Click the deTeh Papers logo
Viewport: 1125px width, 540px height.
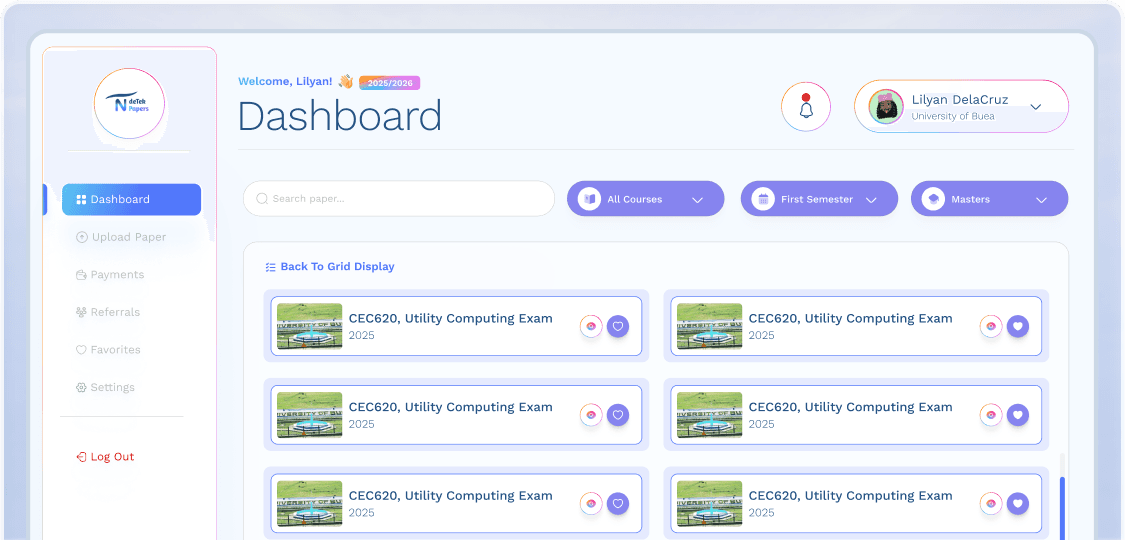tap(129, 104)
